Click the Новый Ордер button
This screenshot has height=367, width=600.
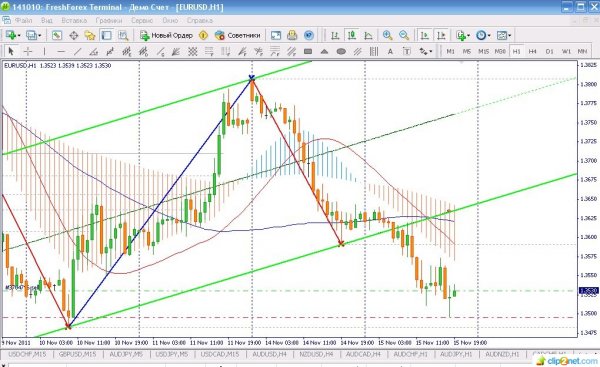pos(166,36)
